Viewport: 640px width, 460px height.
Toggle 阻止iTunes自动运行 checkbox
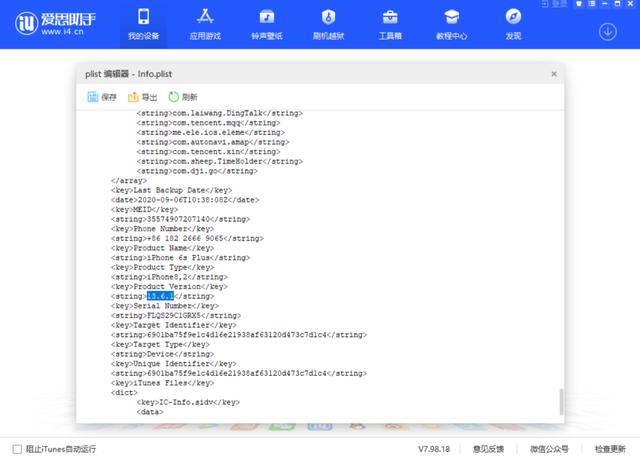click(x=17, y=449)
